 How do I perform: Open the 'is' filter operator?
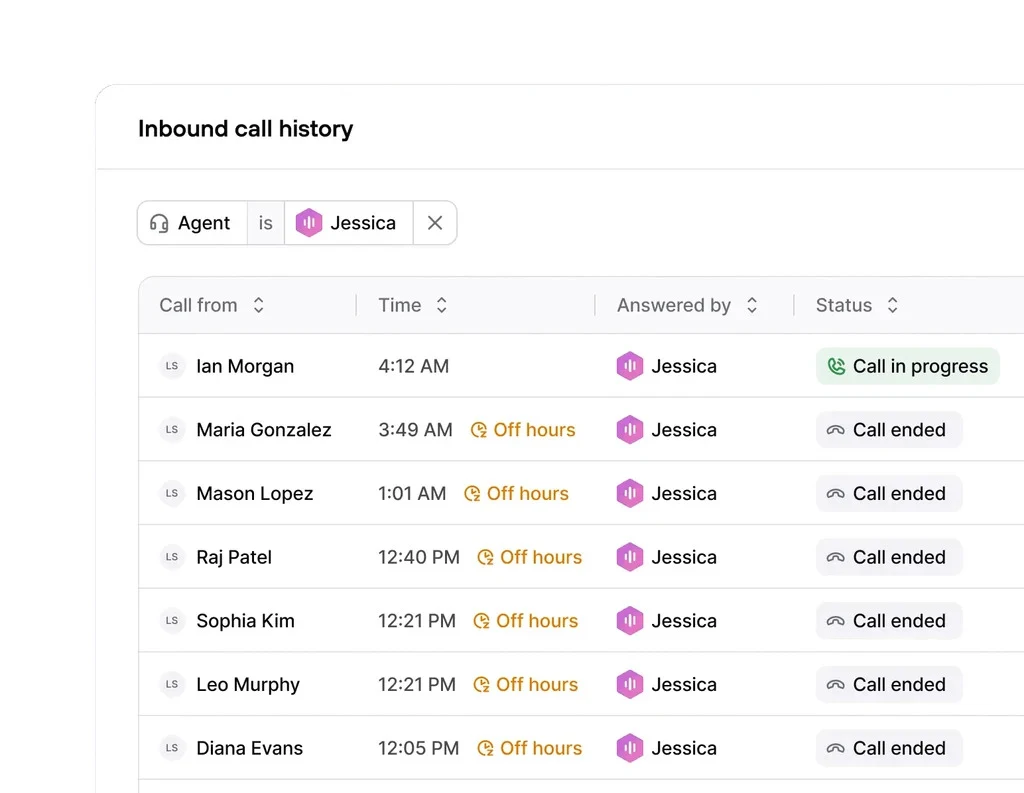(x=266, y=223)
